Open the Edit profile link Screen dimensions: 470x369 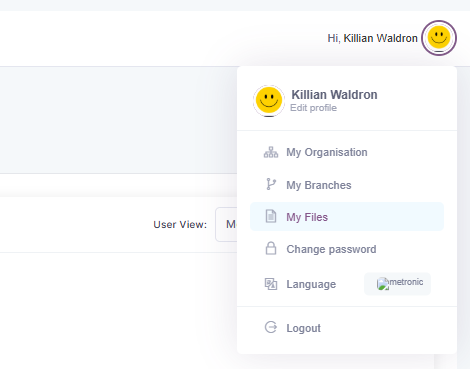click(x=313, y=108)
